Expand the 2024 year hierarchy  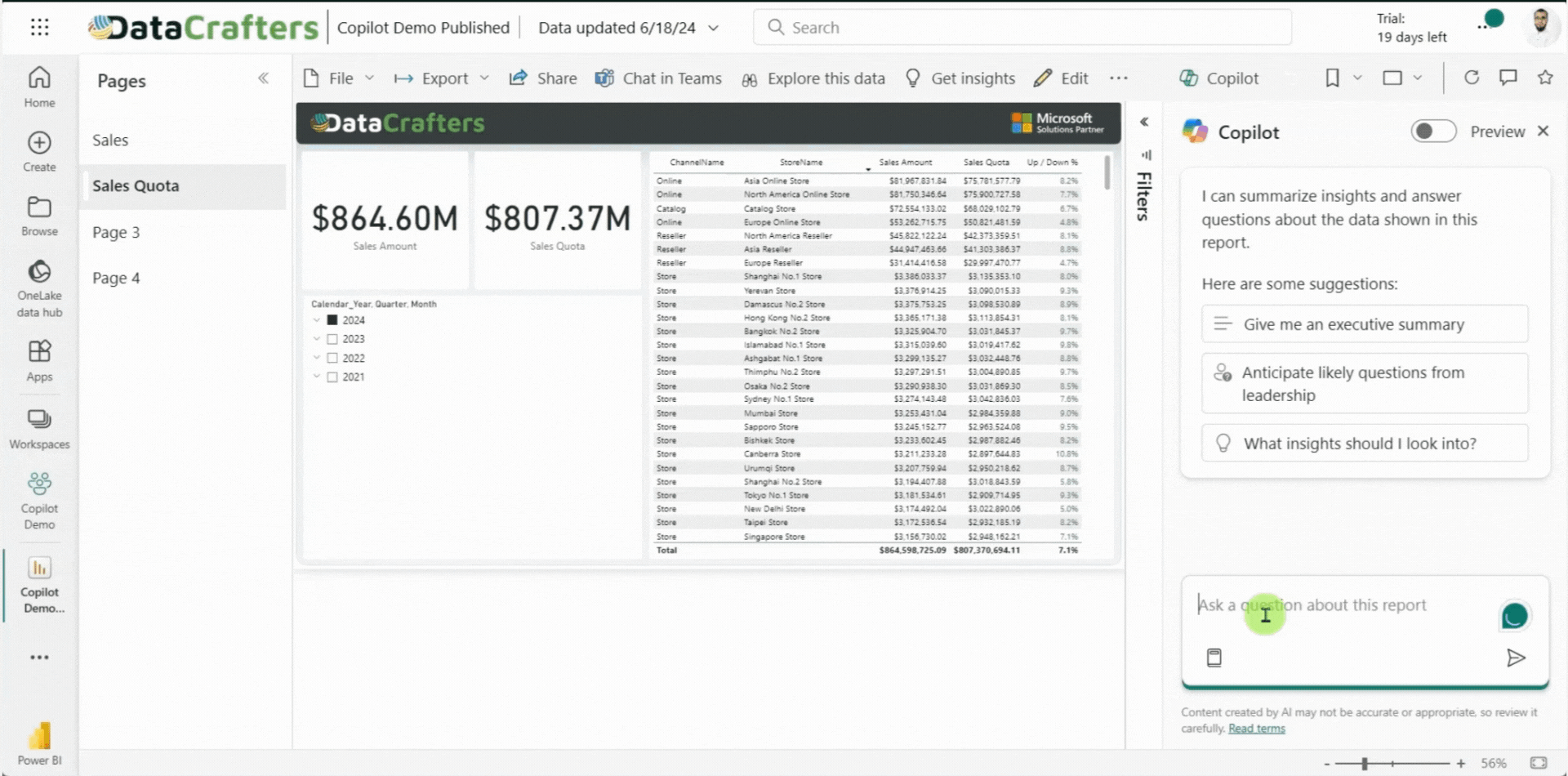point(317,320)
